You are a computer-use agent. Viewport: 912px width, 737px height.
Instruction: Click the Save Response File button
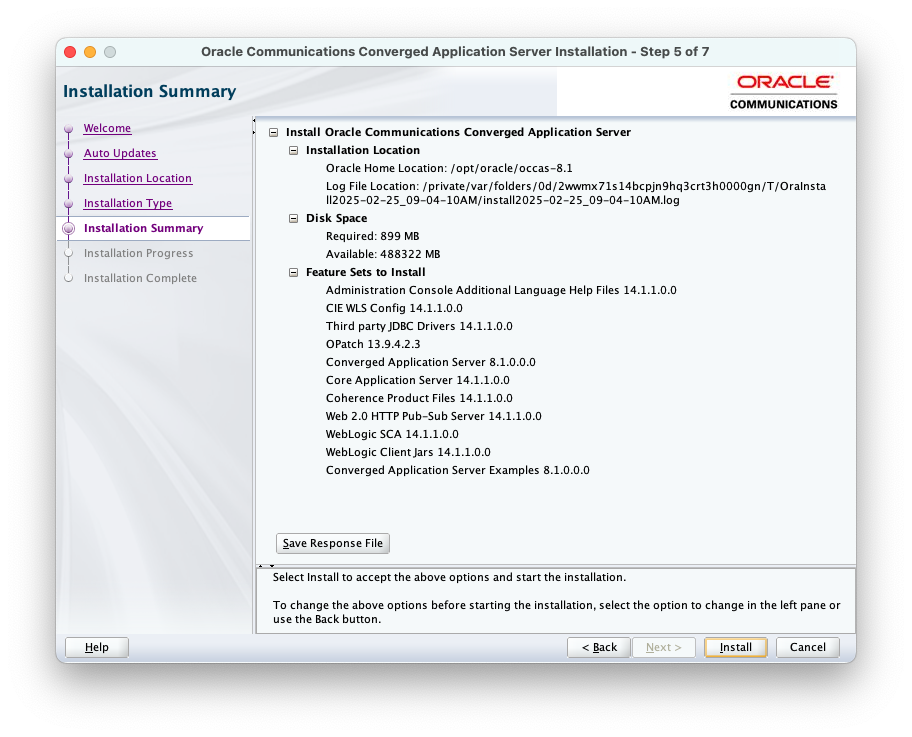coord(333,543)
